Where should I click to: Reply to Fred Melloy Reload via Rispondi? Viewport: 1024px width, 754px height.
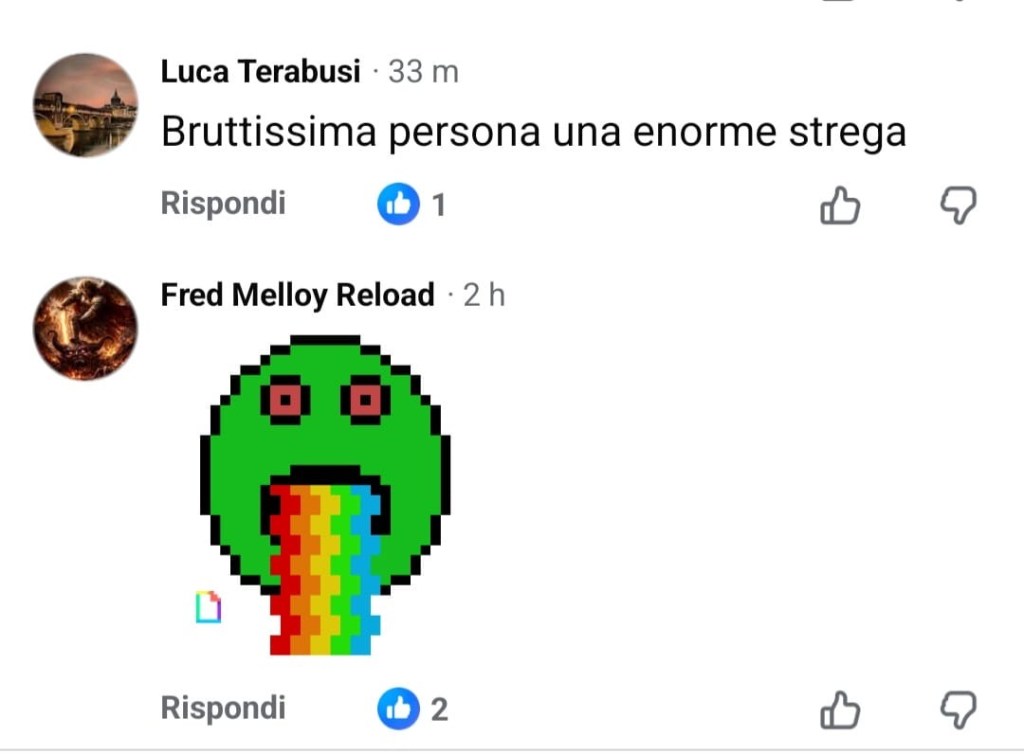223,708
